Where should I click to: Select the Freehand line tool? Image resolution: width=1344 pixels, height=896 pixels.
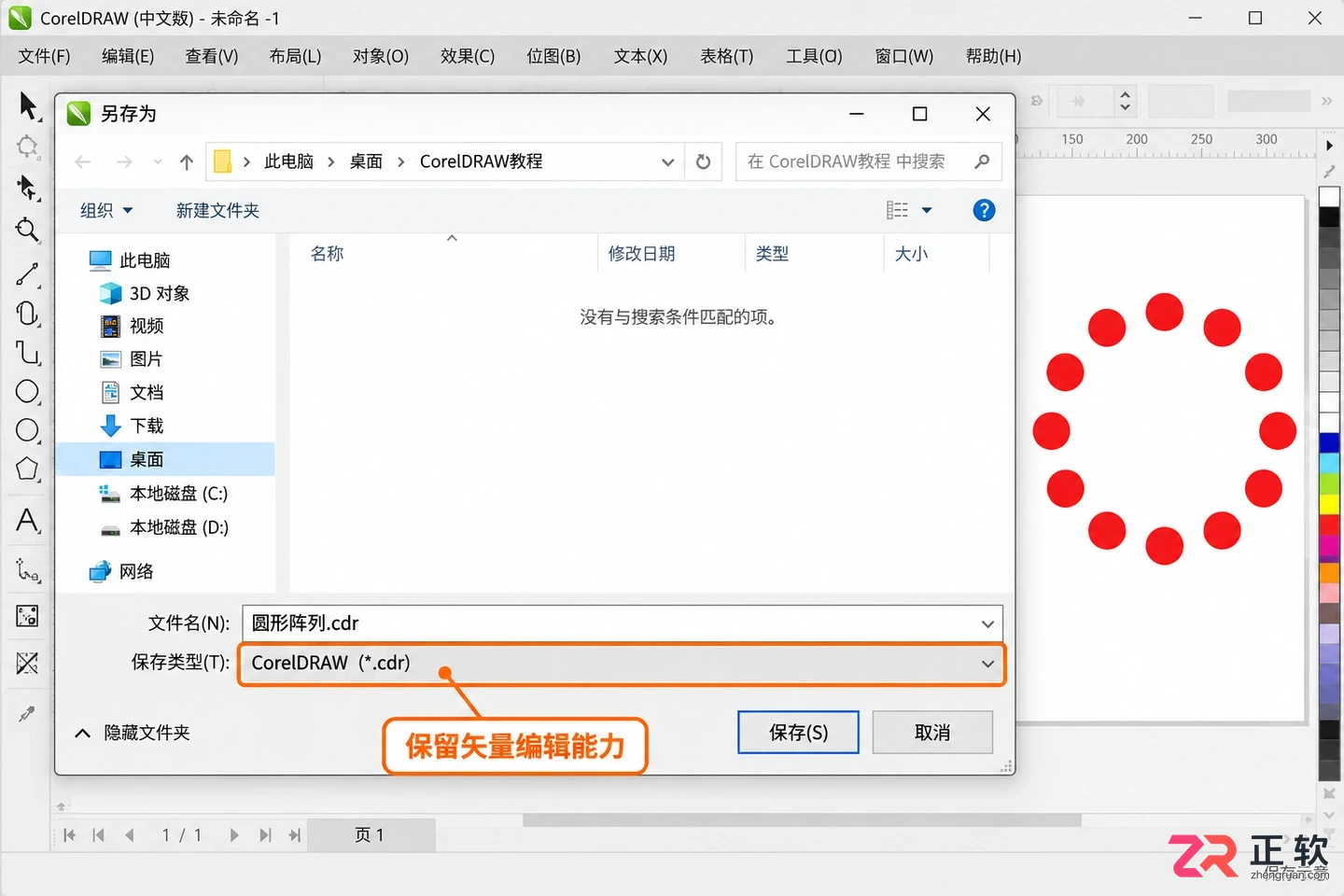tap(27, 274)
